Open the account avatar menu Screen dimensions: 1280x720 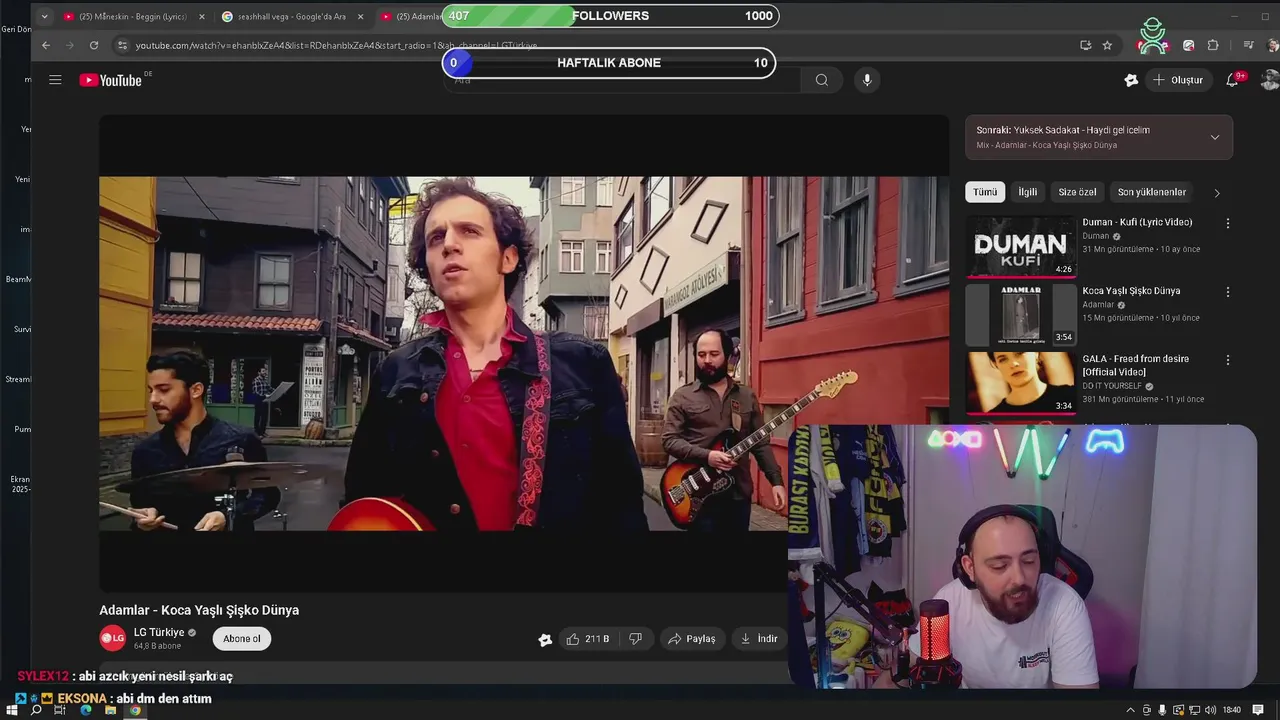click(x=1270, y=80)
